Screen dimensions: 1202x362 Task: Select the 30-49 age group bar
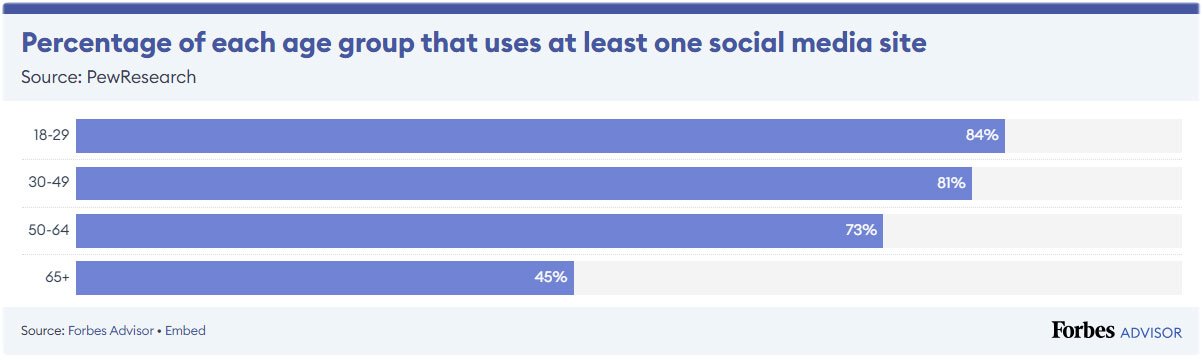click(524, 183)
